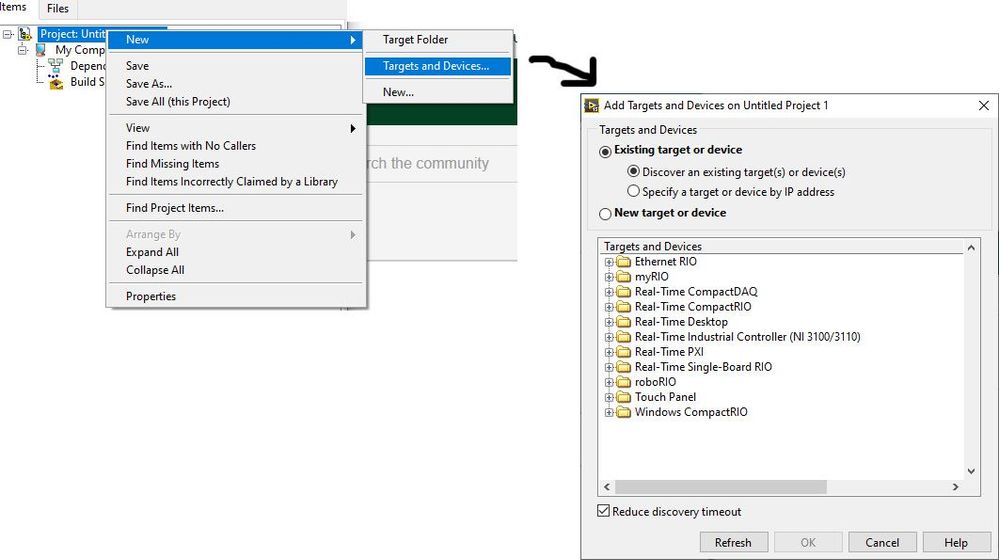Expand the myRIO tree node

[609, 277]
